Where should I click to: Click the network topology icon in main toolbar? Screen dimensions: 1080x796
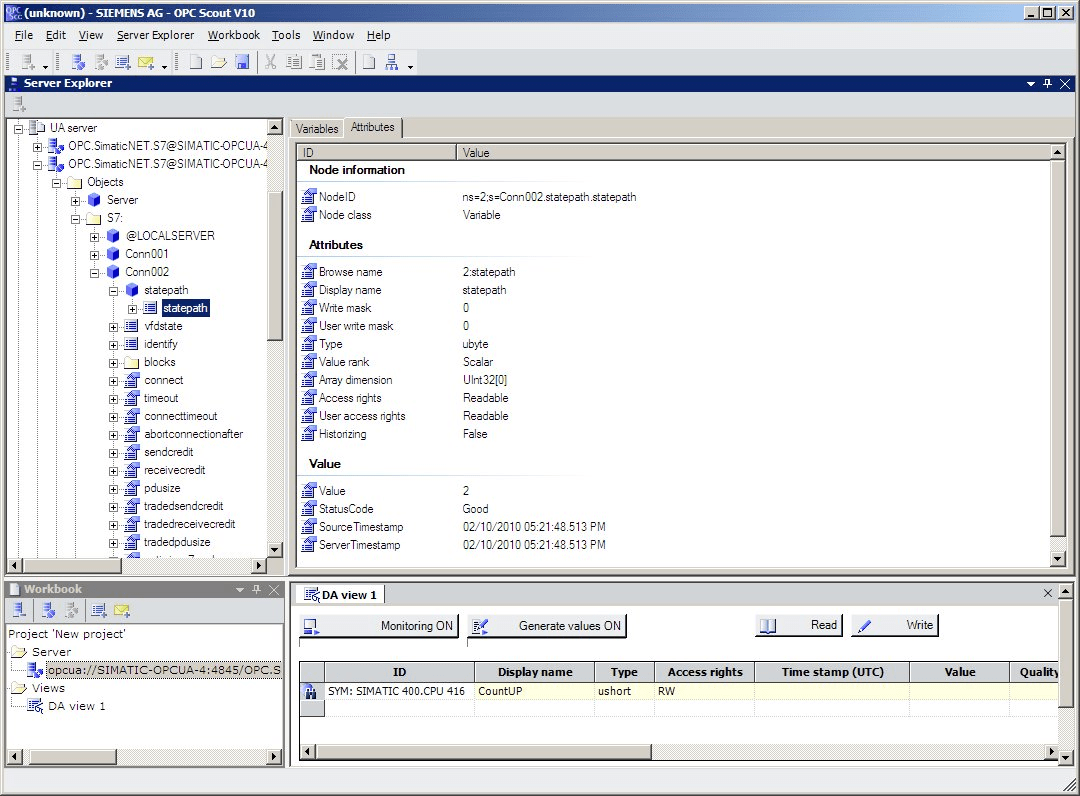click(x=392, y=63)
